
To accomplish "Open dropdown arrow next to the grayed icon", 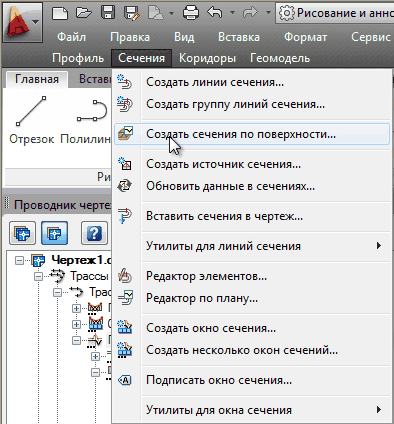I will pos(172,13).
